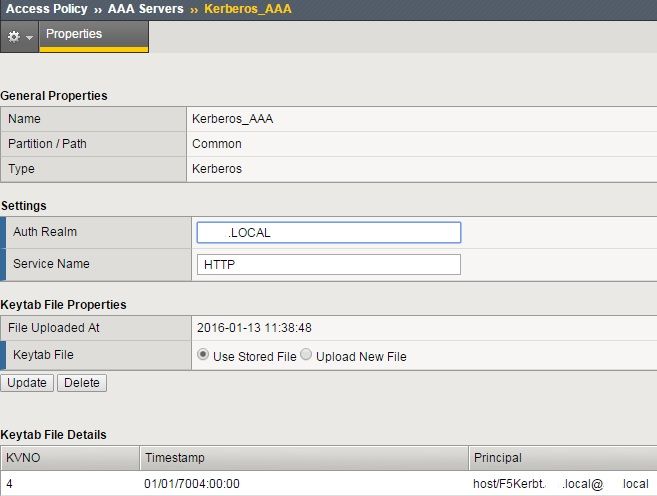Click the KVNO column header
Image resolution: width=657 pixels, height=496 pixels.
tap(70, 458)
